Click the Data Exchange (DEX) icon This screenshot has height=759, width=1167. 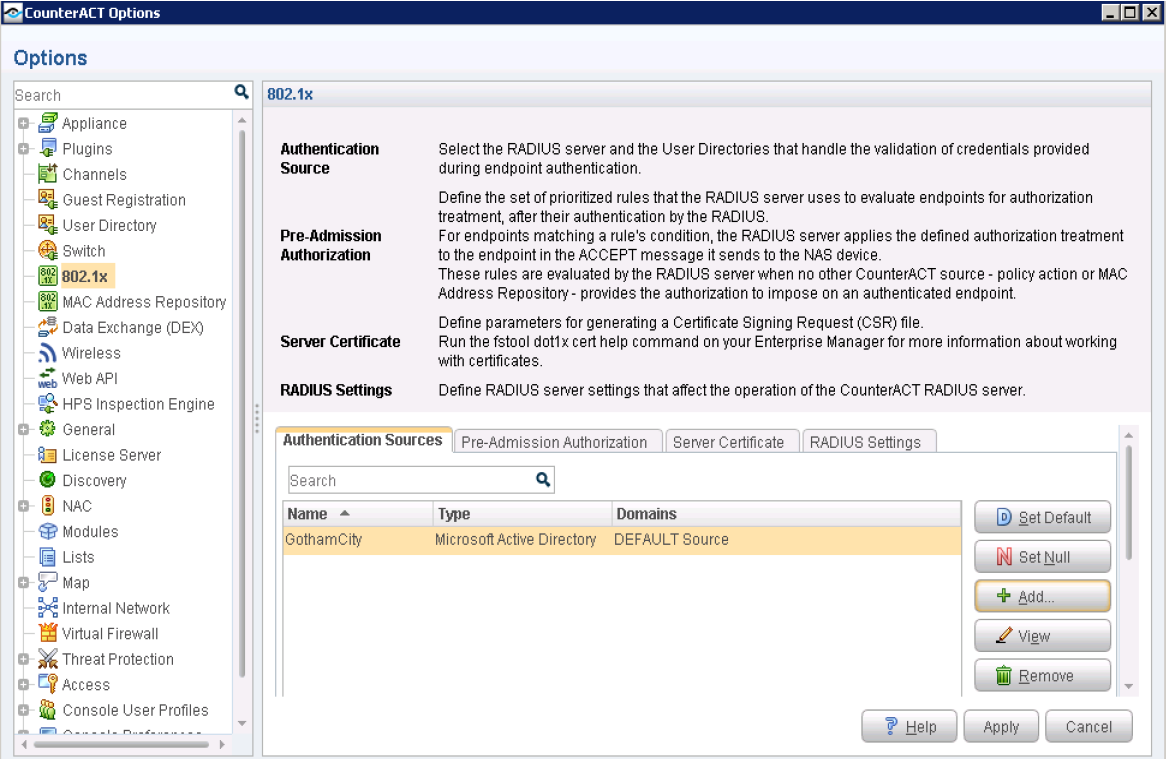tap(48, 327)
